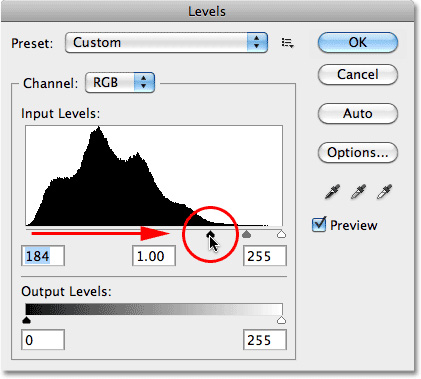Click the Auto button
The image size is (421, 379).
click(x=358, y=113)
